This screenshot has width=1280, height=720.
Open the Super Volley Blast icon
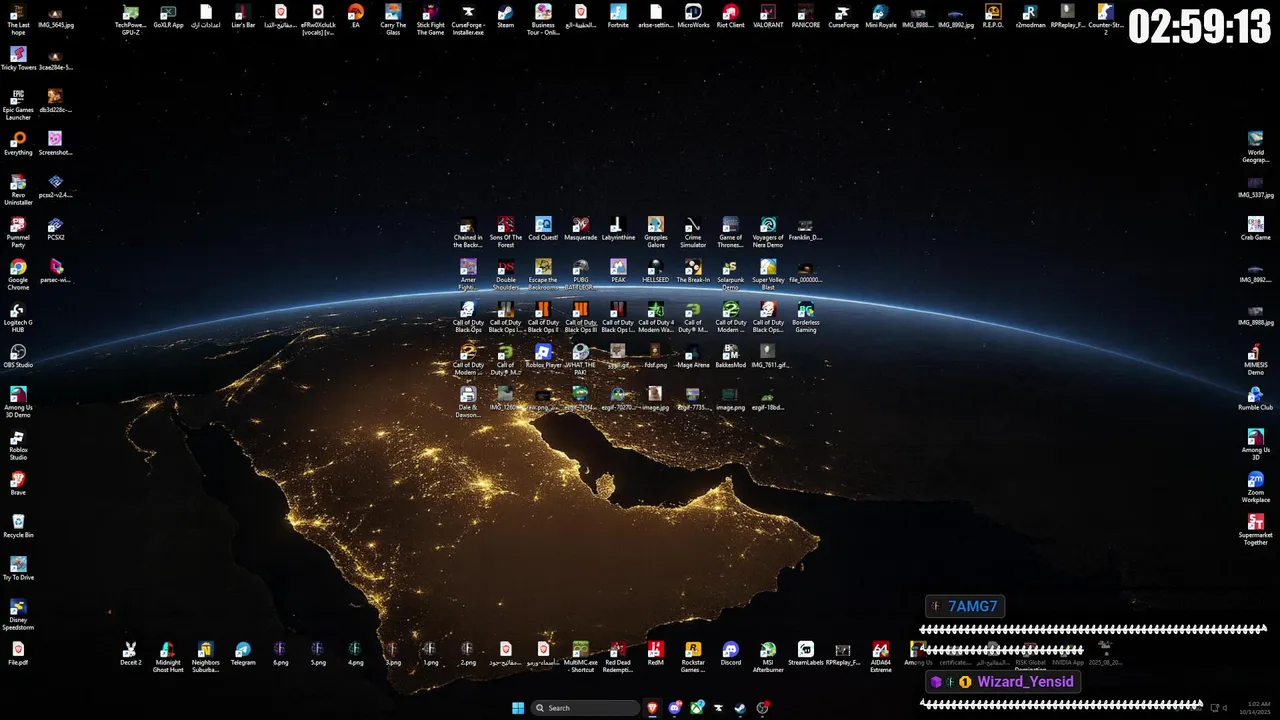(x=768, y=275)
